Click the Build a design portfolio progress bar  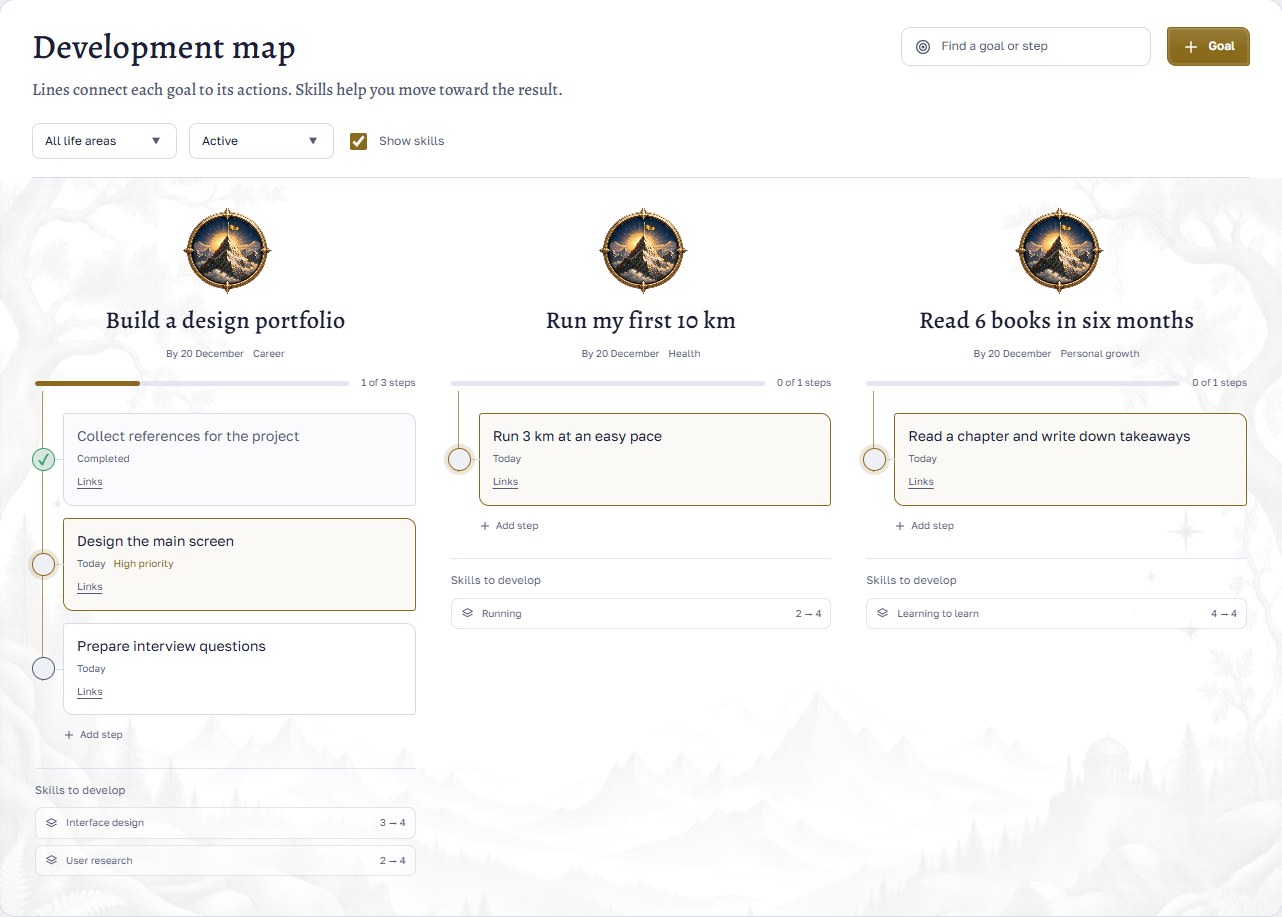[192, 383]
